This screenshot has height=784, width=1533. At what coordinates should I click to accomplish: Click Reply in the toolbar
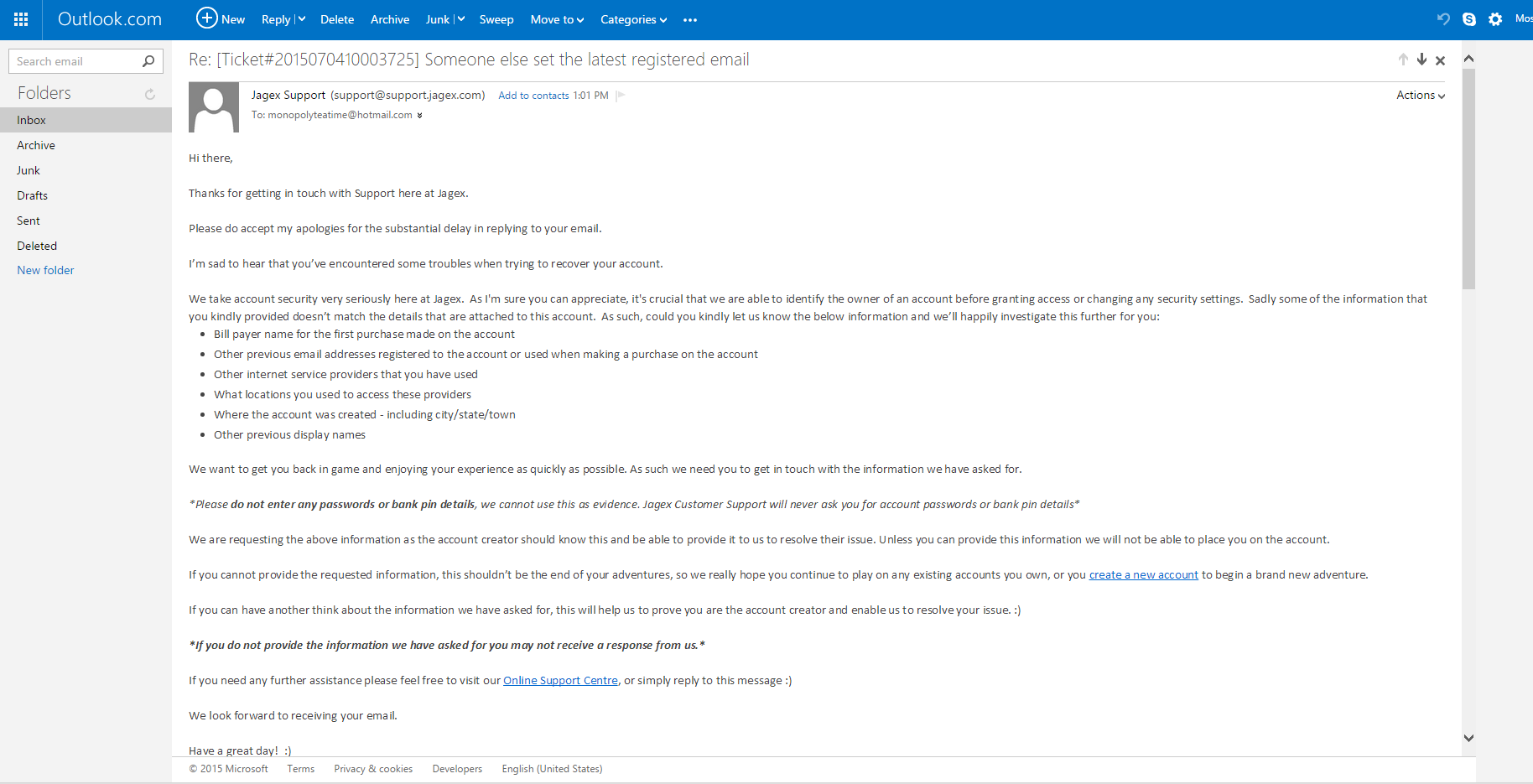(276, 19)
